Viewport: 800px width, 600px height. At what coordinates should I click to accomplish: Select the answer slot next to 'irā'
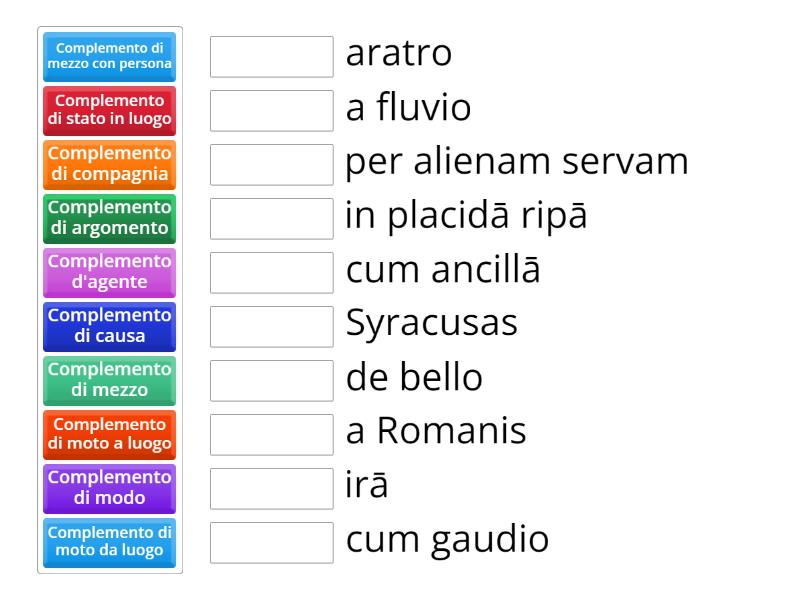tap(271, 489)
